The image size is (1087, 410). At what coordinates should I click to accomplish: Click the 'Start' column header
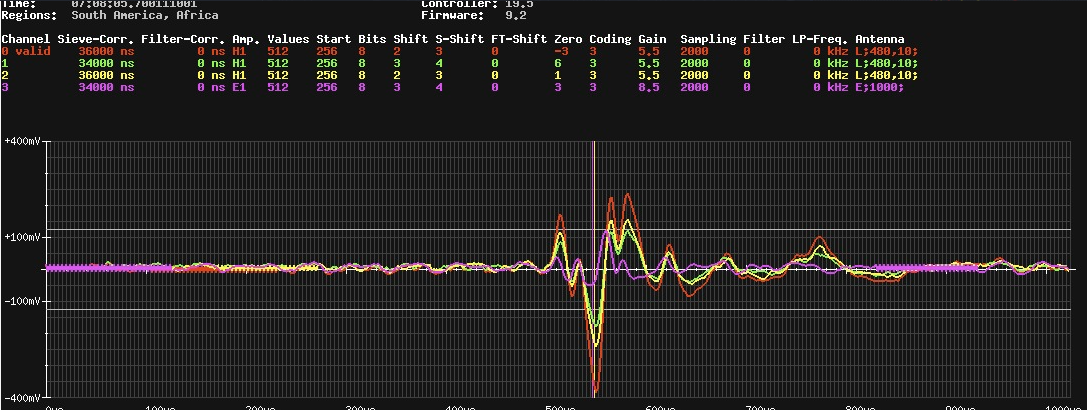point(334,40)
